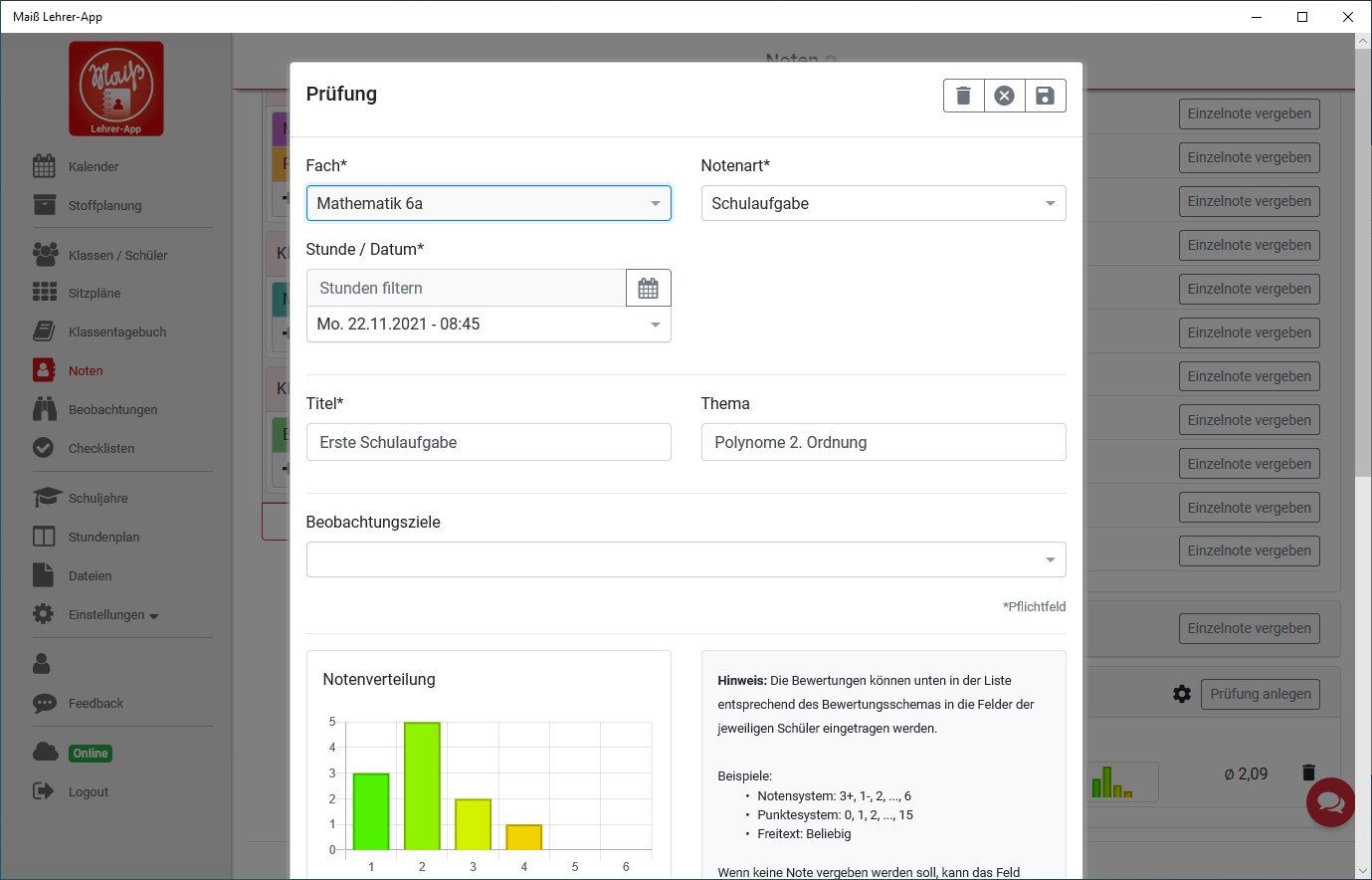Go to Noten in the sidebar

coord(86,370)
